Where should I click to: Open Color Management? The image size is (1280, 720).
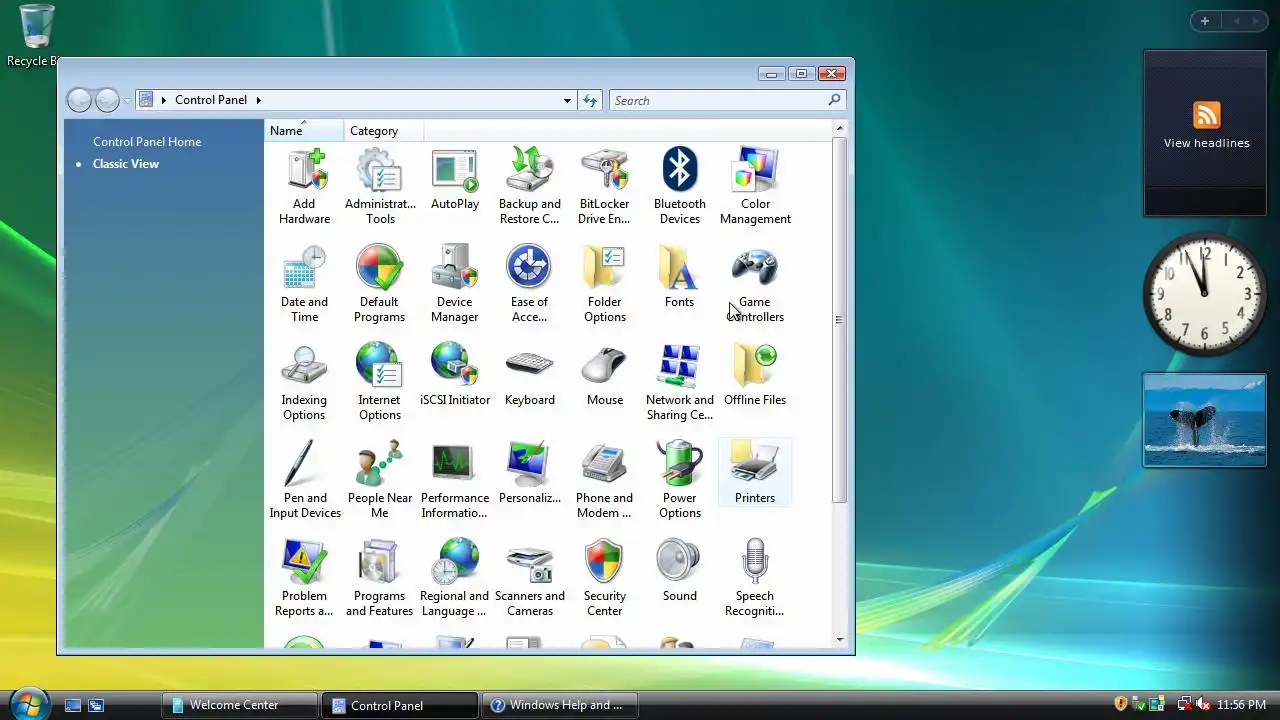coord(755,186)
